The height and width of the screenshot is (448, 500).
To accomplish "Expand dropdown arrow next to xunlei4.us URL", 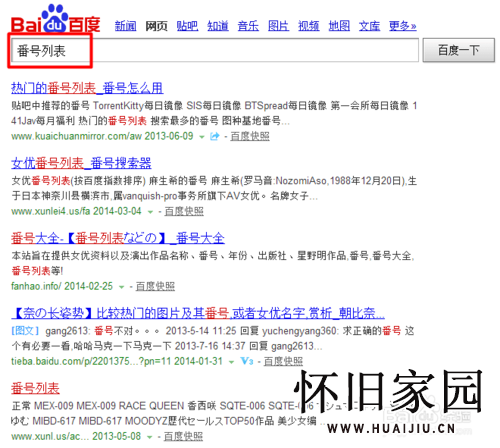I will click(x=150, y=212).
